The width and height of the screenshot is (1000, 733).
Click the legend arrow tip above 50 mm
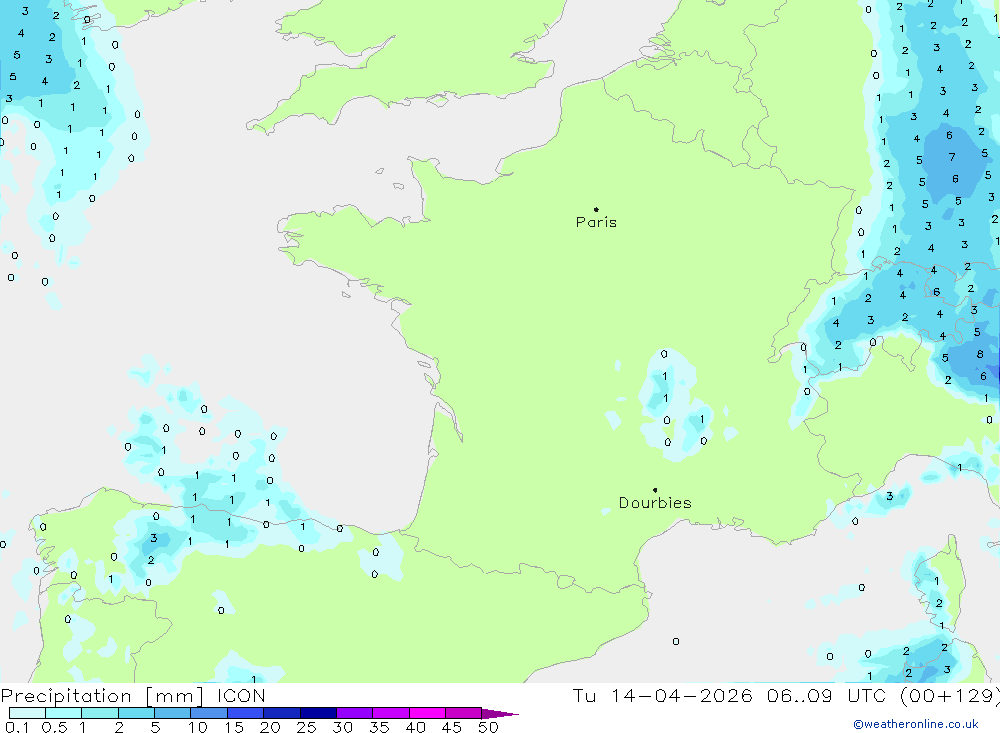[500, 713]
